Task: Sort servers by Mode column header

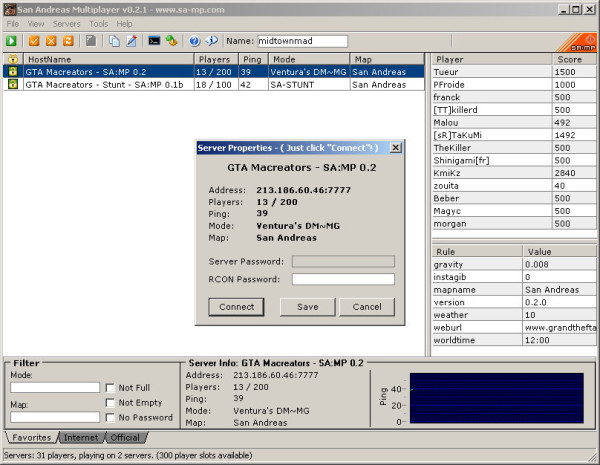Action: tap(309, 59)
